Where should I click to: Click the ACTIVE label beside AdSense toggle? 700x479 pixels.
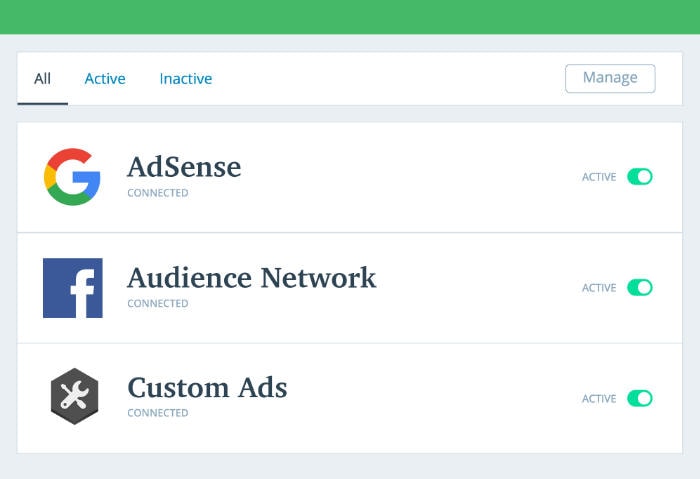click(599, 177)
